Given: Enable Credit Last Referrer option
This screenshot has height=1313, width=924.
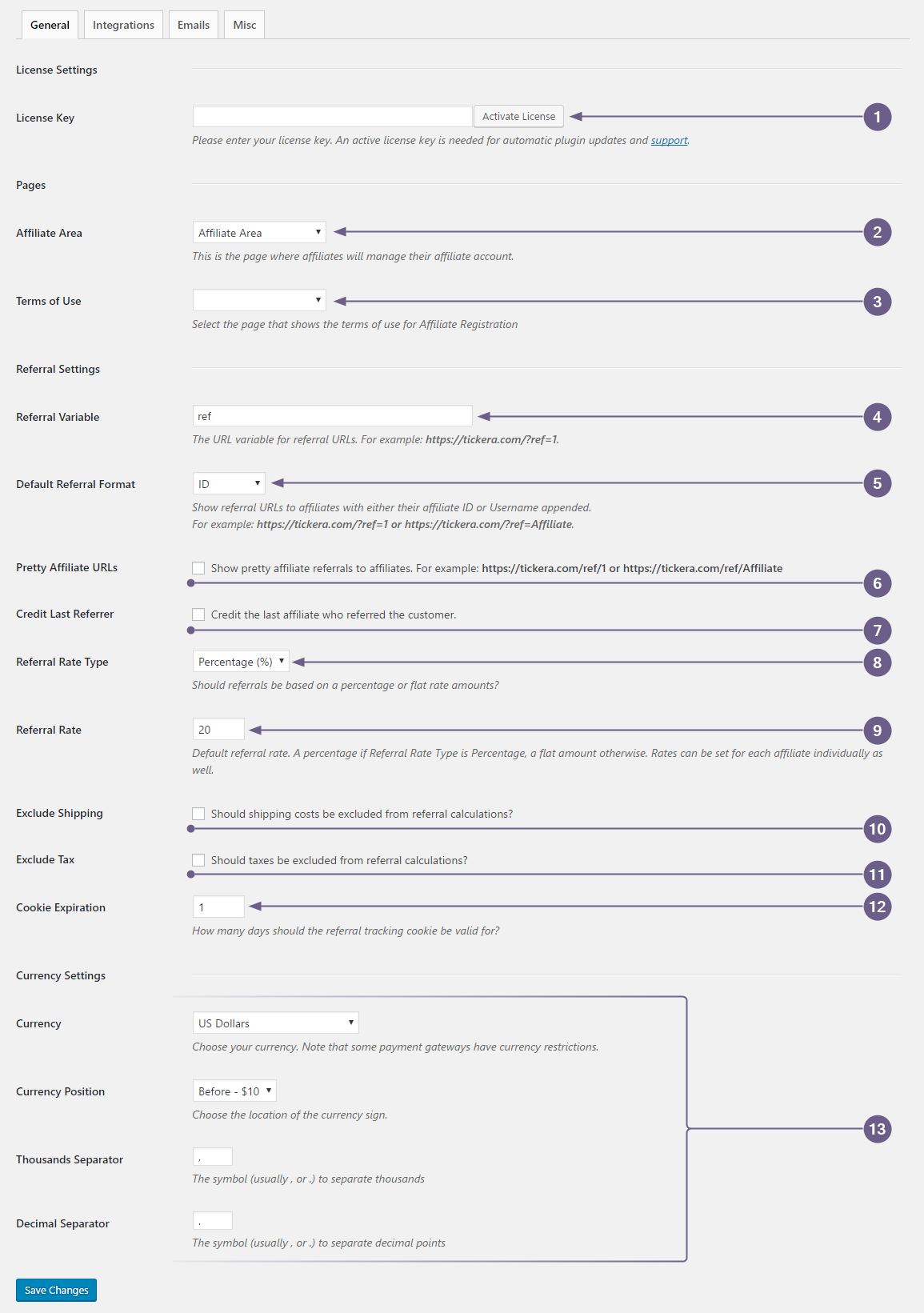Looking at the screenshot, I should point(198,614).
